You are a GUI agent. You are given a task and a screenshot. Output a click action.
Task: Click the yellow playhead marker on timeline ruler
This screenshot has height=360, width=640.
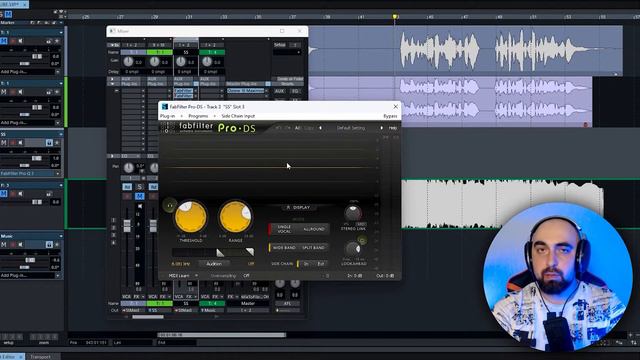tap(395, 17)
